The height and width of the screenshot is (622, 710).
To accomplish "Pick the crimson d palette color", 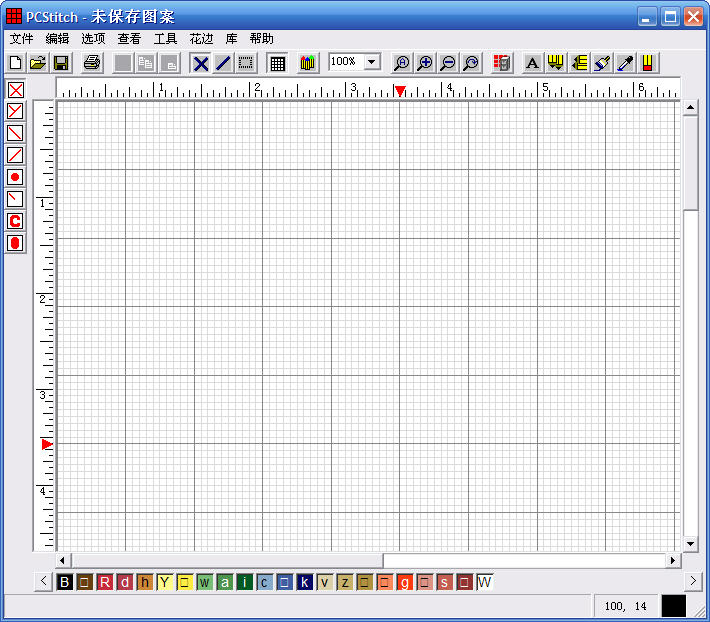I will pos(125,582).
